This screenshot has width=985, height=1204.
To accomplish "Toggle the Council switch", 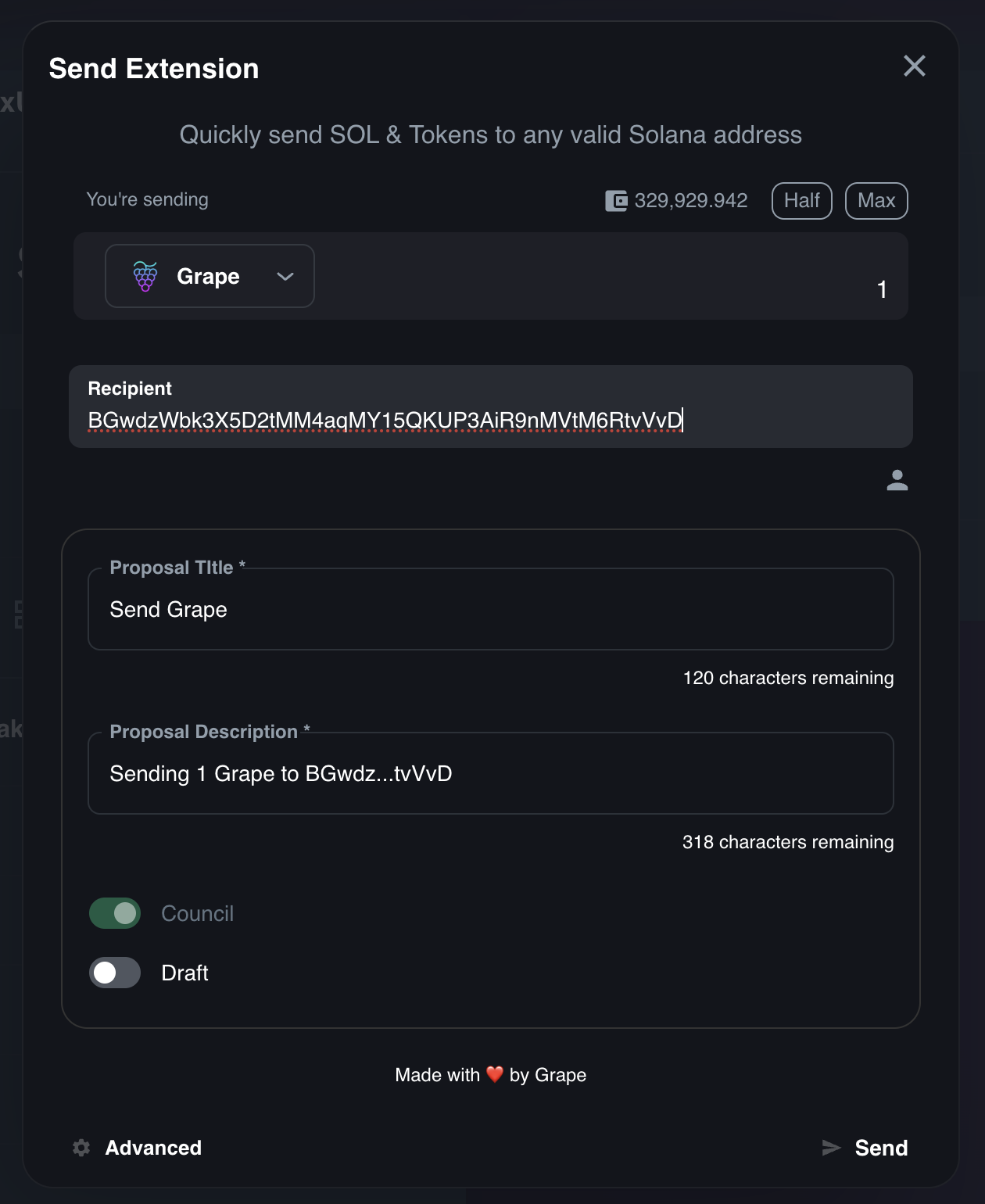I will [x=115, y=913].
